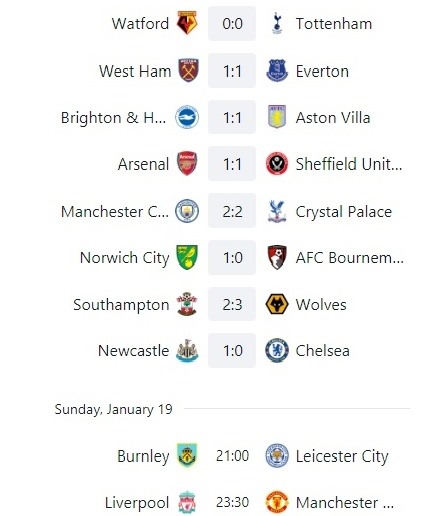The height and width of the screenshot is (516, 446).
Task: Open the Newcastle team name link
Action: click(133, 351)
